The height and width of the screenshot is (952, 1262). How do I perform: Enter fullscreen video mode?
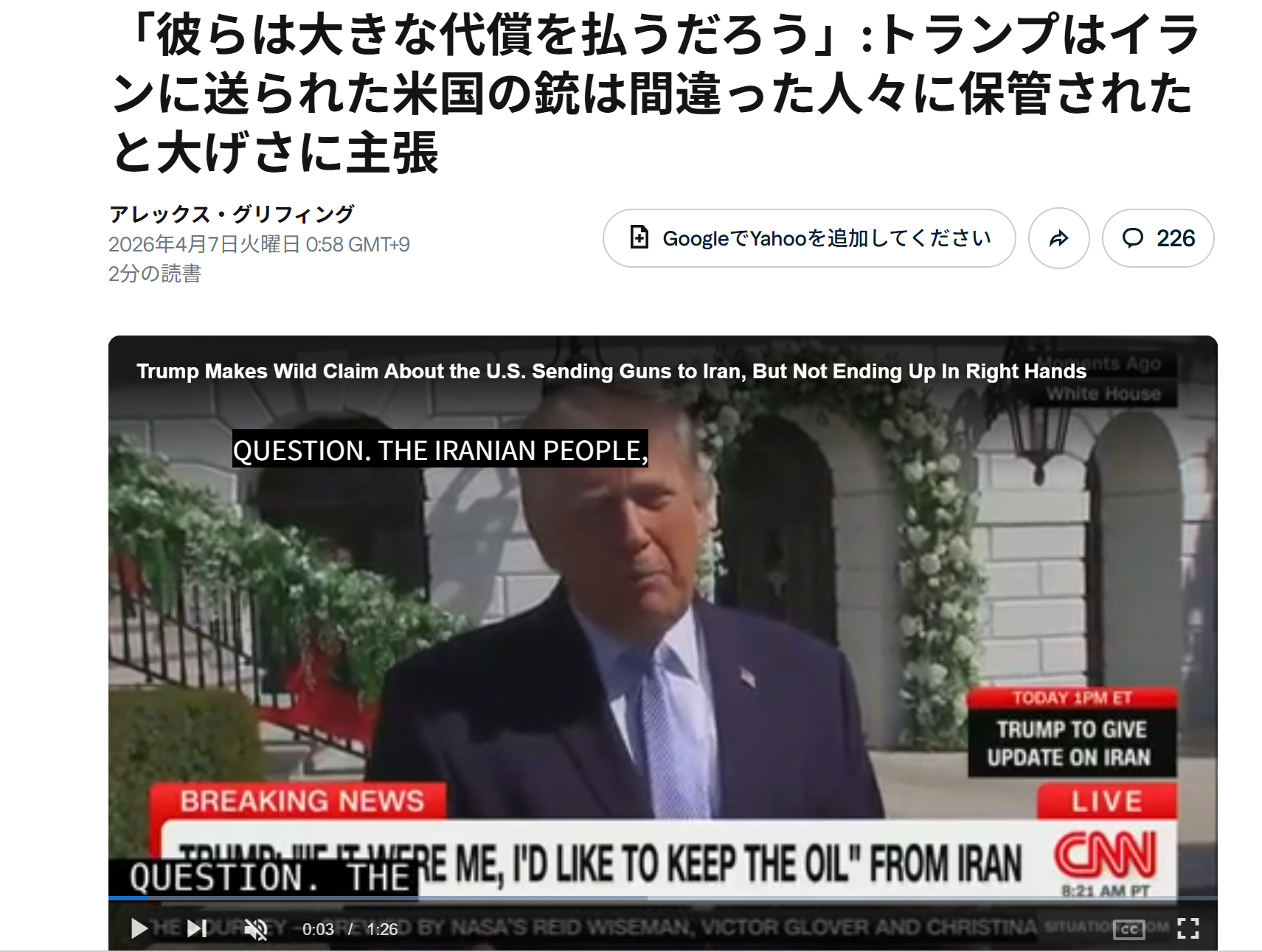point(1188,928)
